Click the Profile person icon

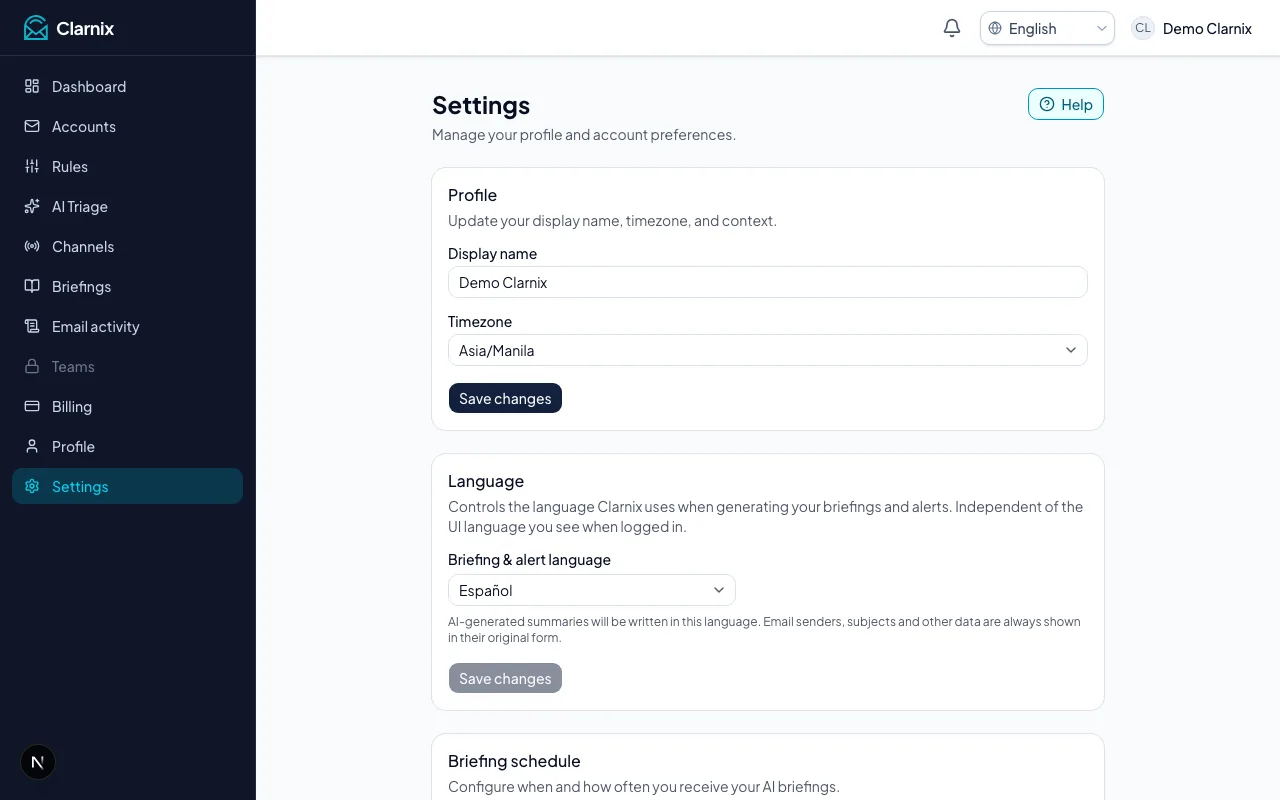point(32,446)
